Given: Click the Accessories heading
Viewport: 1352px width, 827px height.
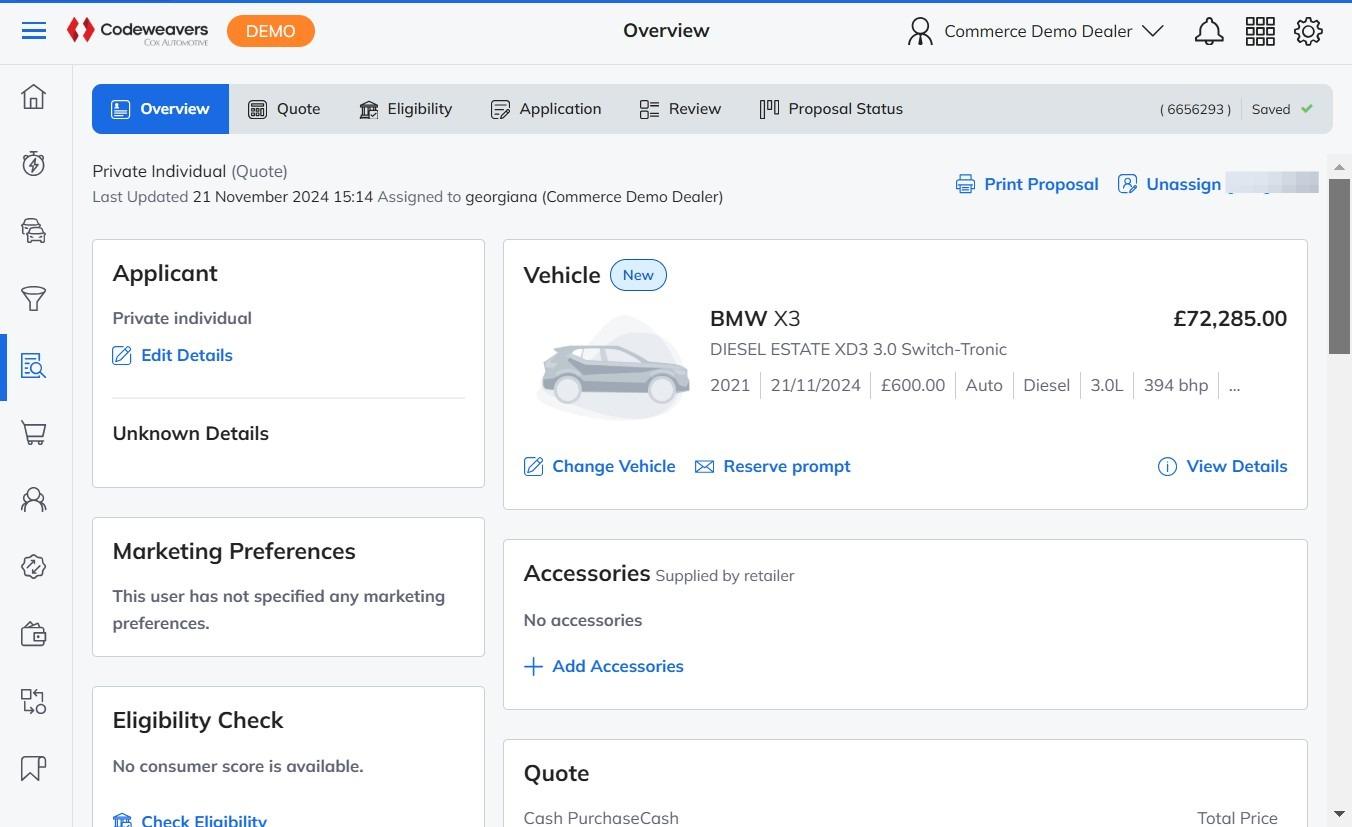Looking at the screenshot, I should pos(587,574).
